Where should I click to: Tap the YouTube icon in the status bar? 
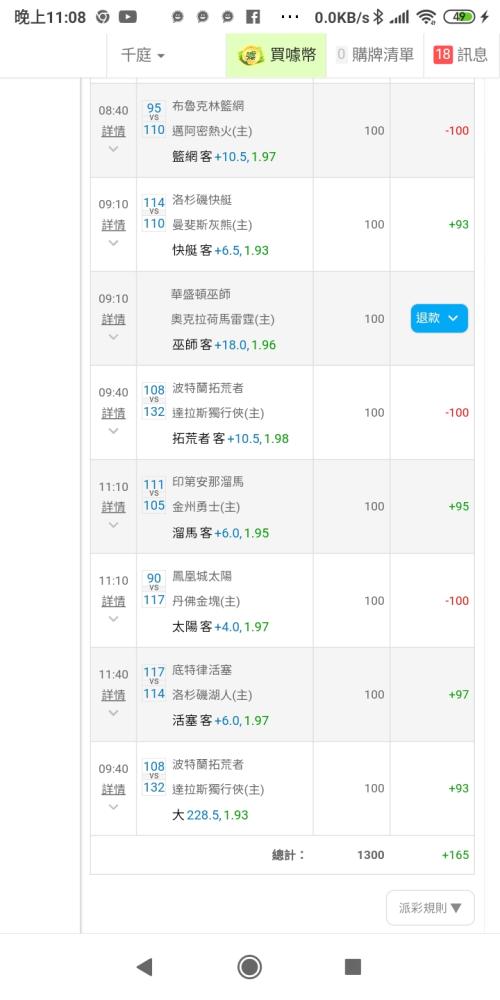click(x=128, y=17)
